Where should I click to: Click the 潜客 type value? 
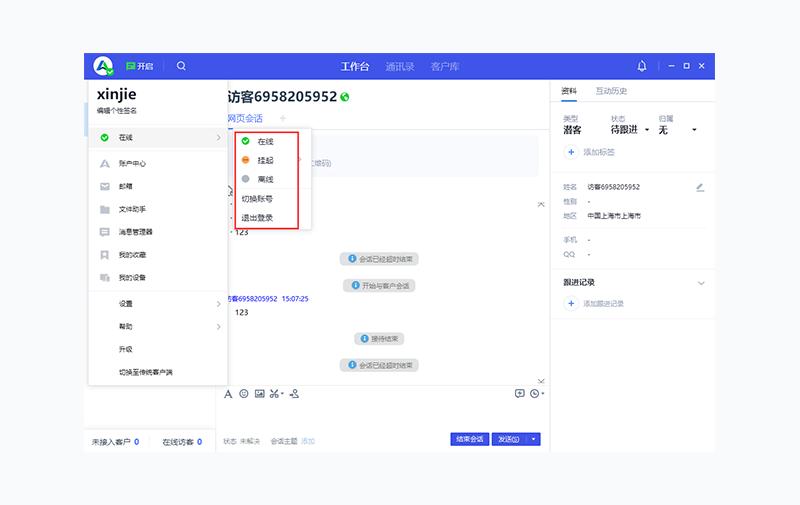pos(572,130)
